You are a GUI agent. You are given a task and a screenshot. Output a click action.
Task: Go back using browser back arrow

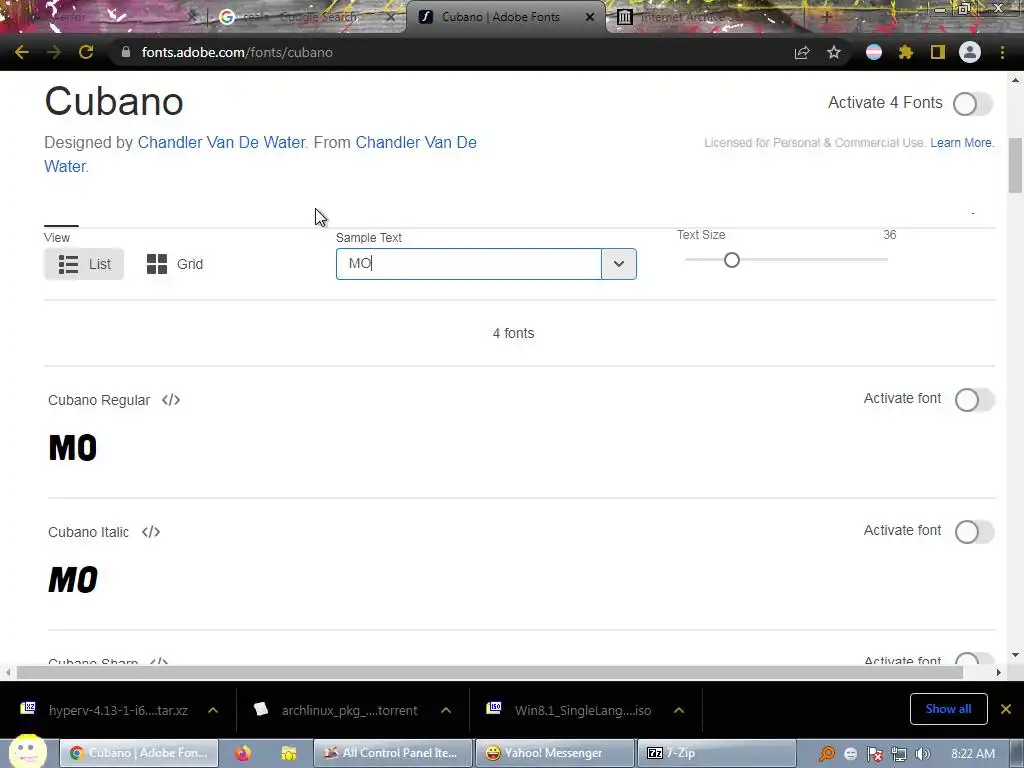pyautogui.click(x=22, y=52)
